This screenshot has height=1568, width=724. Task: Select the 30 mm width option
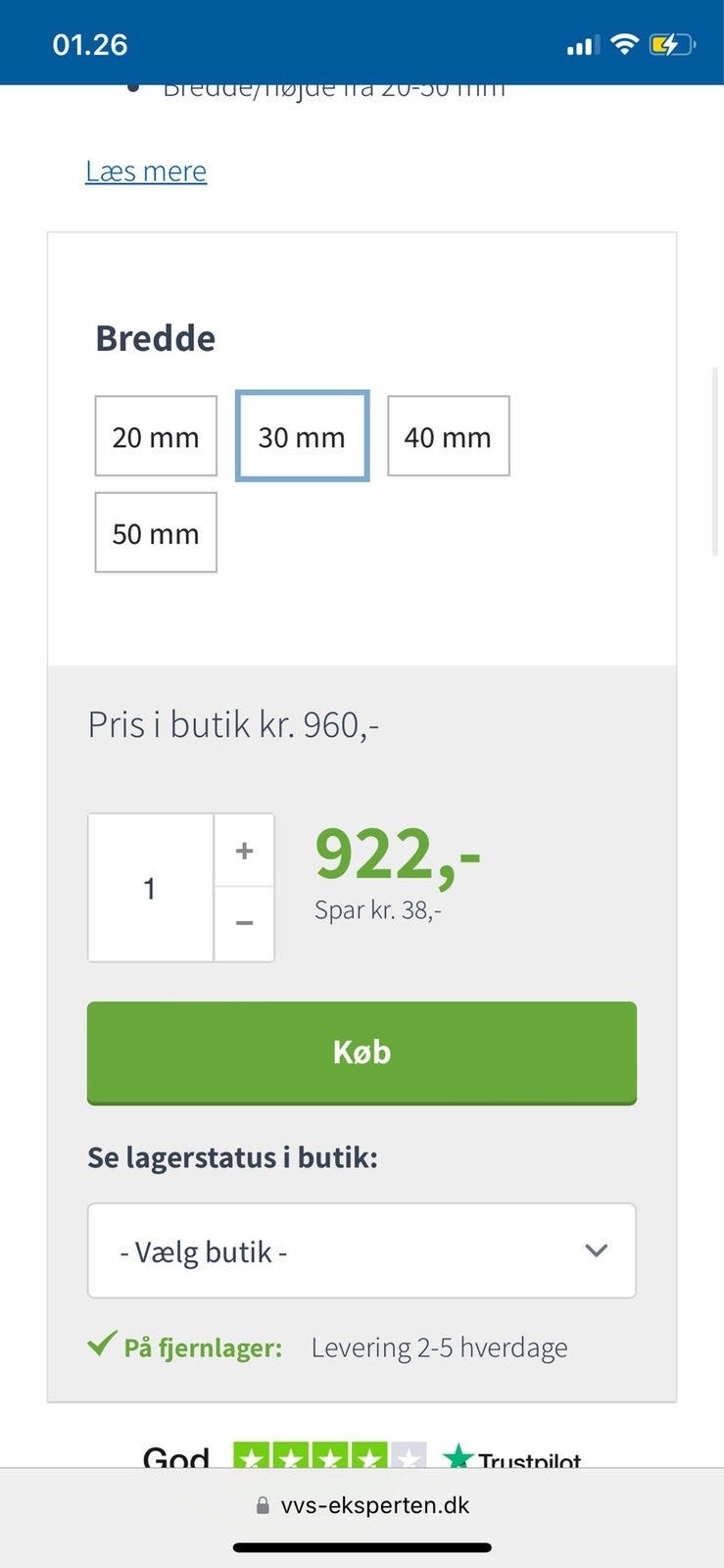(302, 436)
